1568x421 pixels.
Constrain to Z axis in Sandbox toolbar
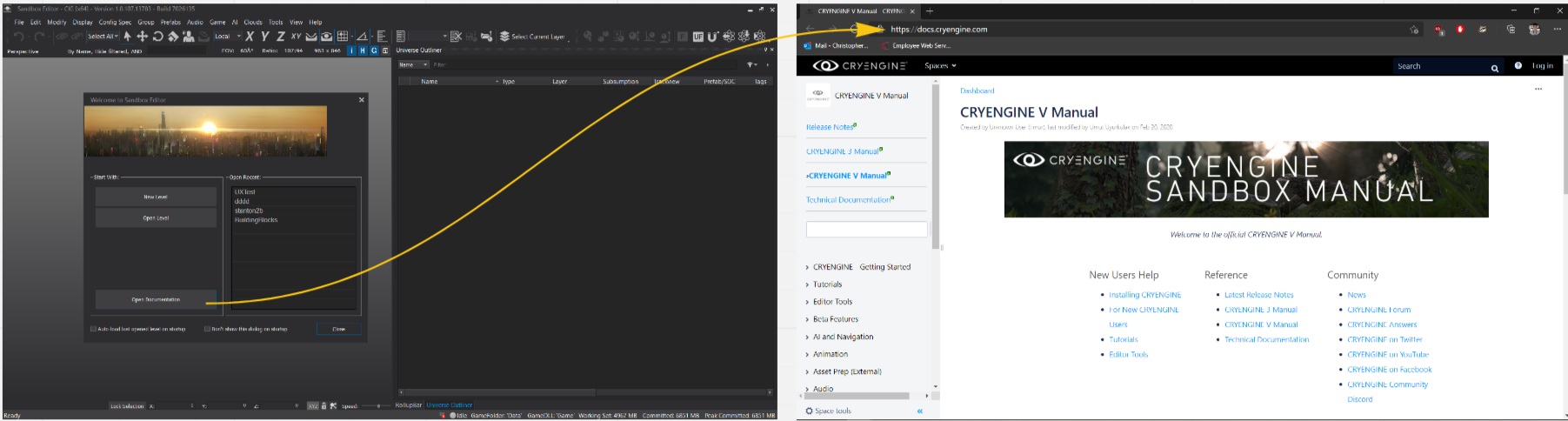pos(280,37)
